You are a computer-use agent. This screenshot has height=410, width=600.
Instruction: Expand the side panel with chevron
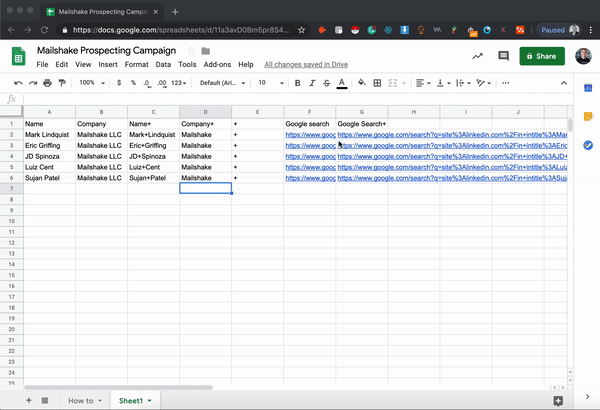coord(587,397)
